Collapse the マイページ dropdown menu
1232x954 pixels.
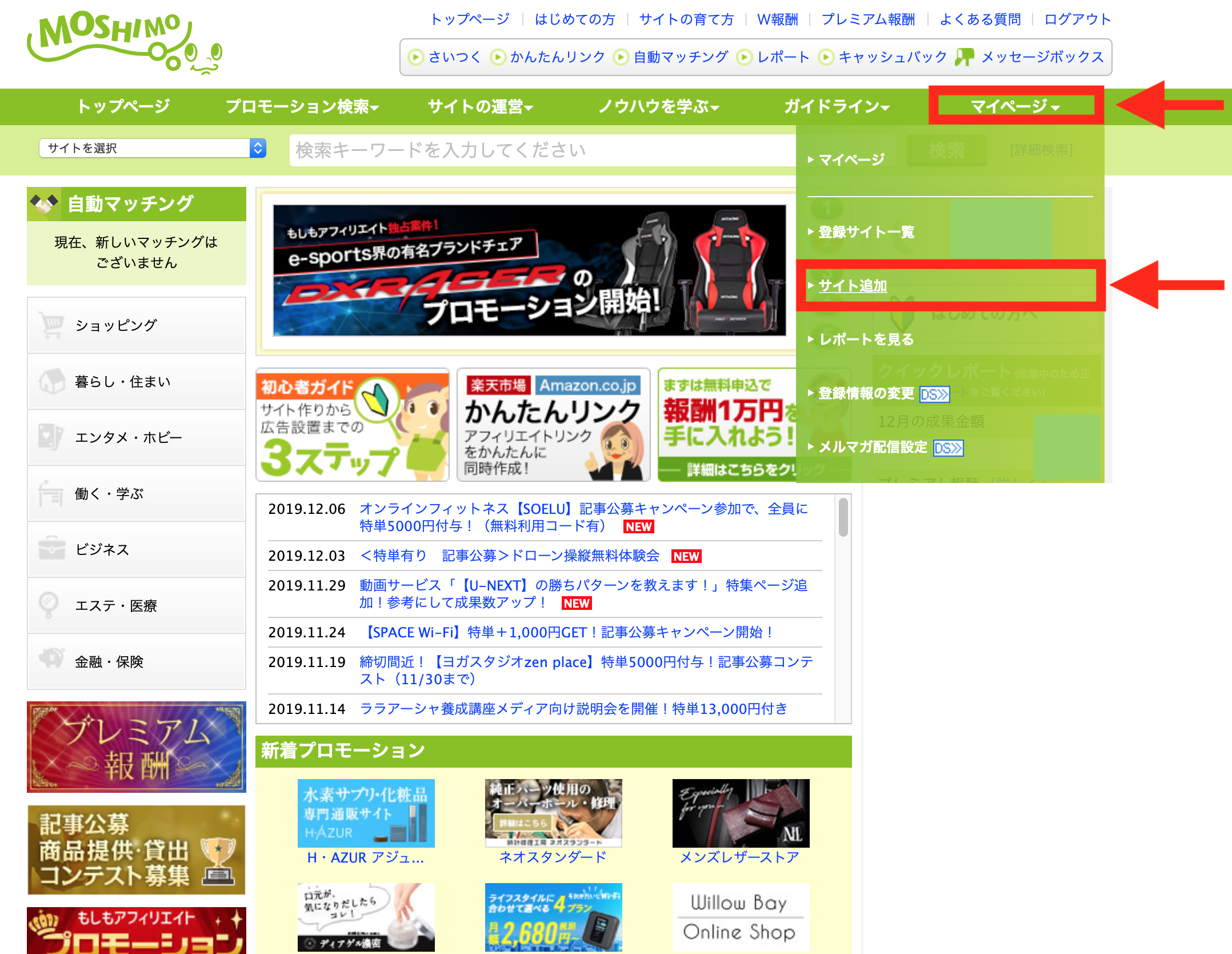(x=1015, y=106)
